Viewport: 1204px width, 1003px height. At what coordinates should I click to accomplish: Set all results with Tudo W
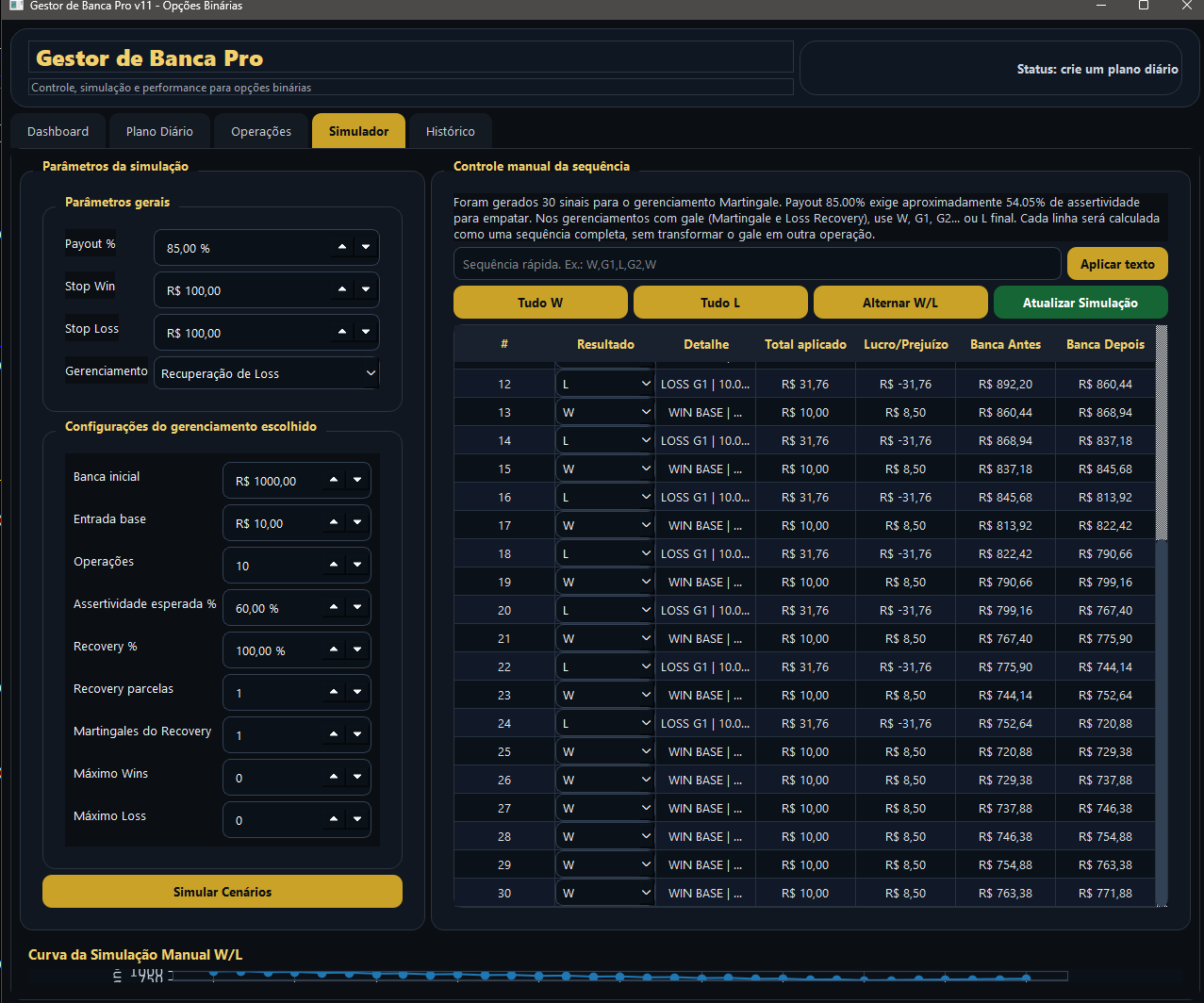click(540, 303)
